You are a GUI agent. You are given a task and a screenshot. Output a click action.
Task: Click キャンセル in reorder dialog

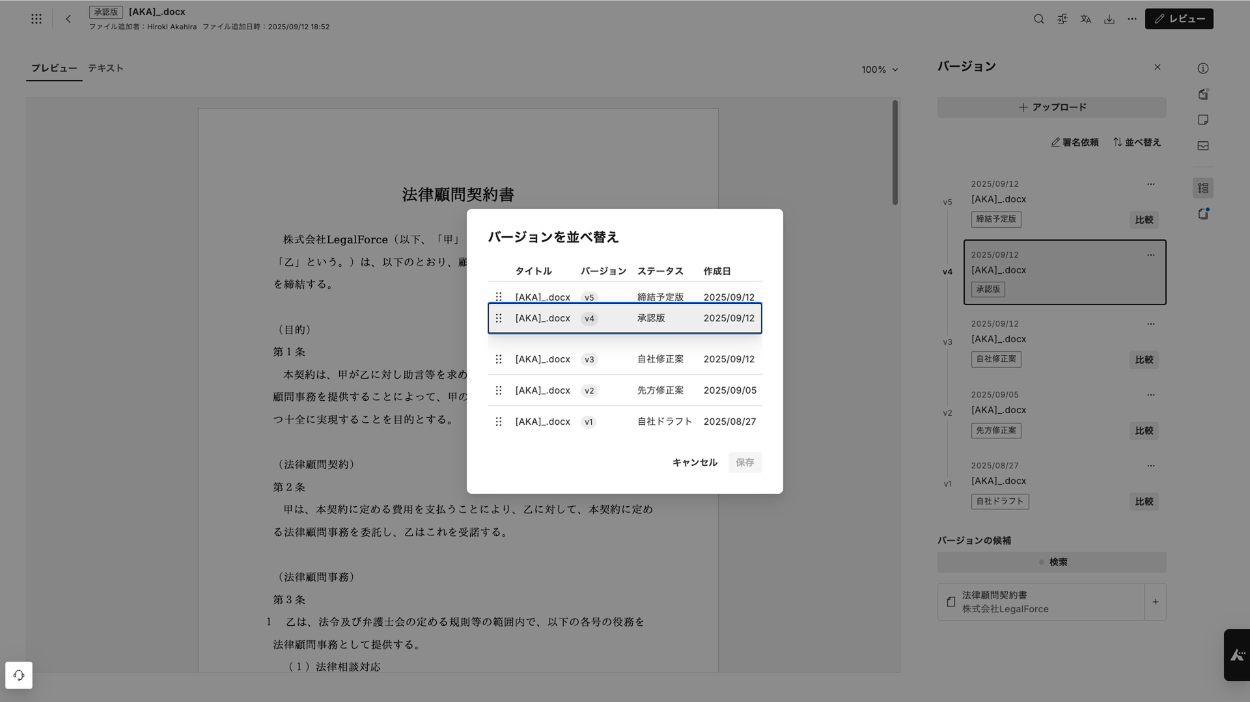point(694,463)
